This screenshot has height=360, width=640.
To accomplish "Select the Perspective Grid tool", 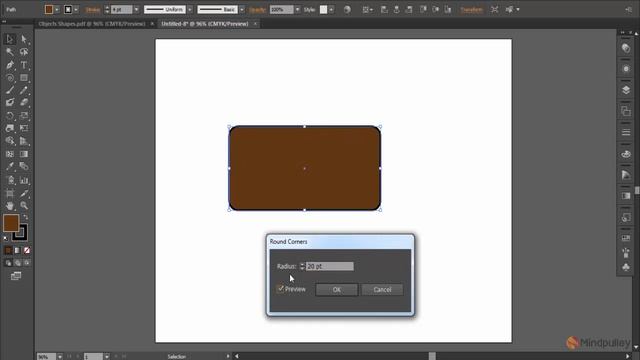I will coord(24,141).
